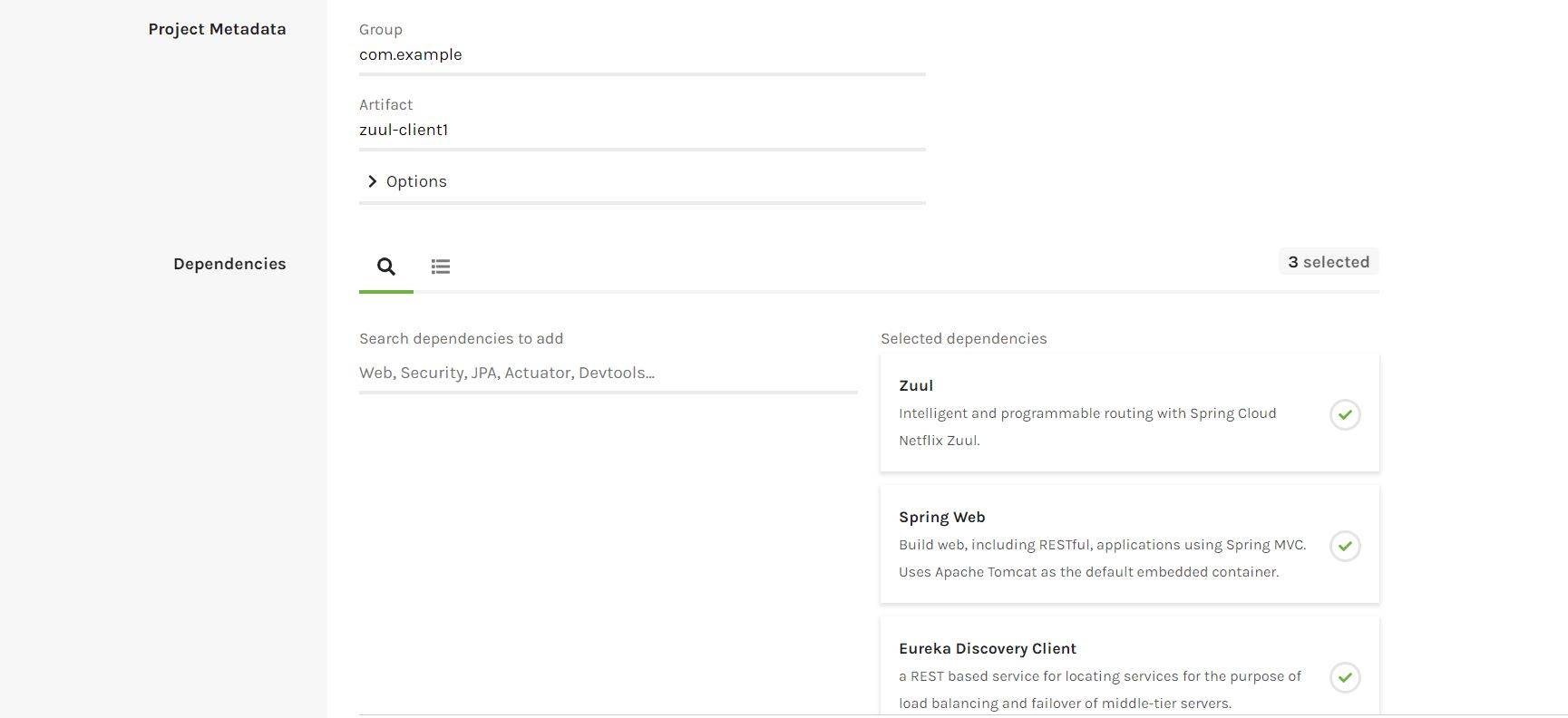Click the Group field containing com.example
This screenshot has width=1568, height=718.
coord(641,54)
